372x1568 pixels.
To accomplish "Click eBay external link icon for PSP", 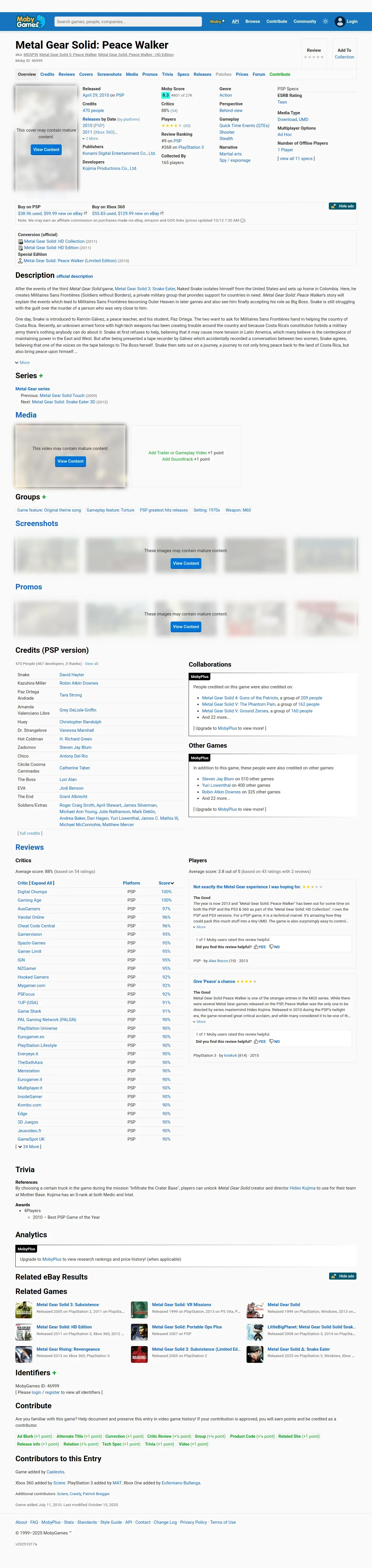I will click(x=85, y=213).
